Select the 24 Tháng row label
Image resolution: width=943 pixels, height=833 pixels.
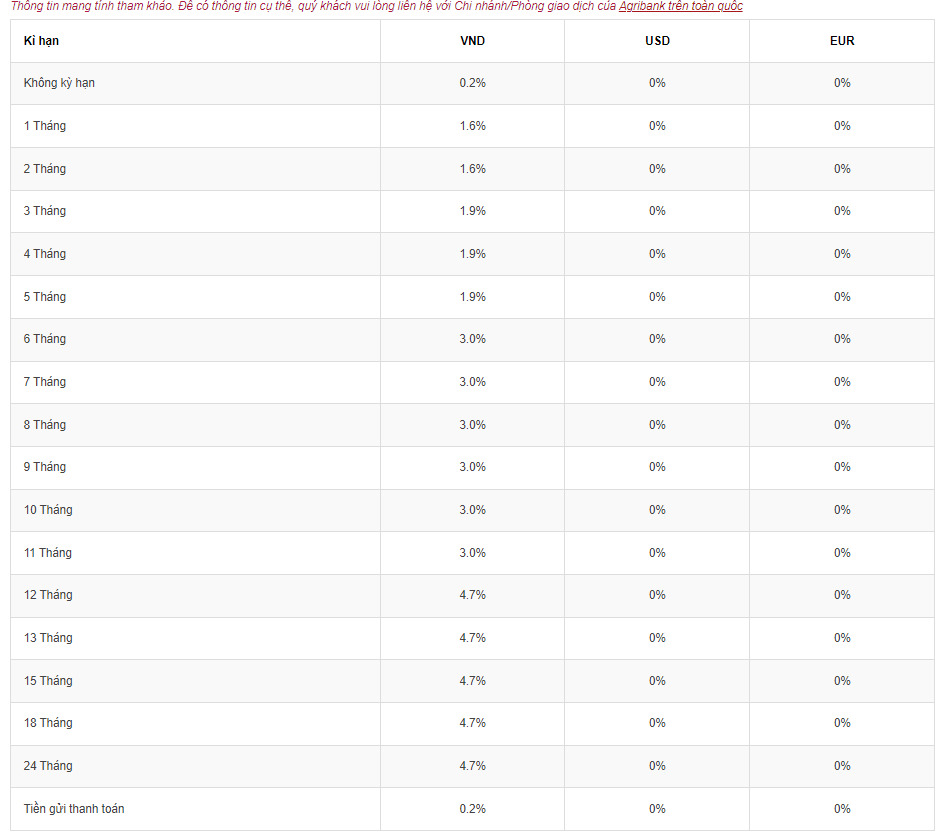coord(48,766)
